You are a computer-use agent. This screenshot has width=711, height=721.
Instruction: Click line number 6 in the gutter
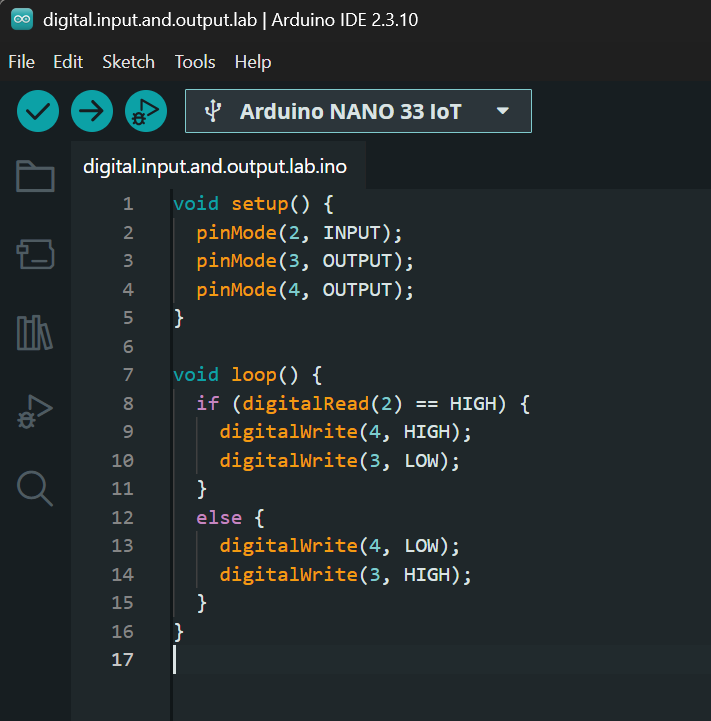tap(128, 347)
